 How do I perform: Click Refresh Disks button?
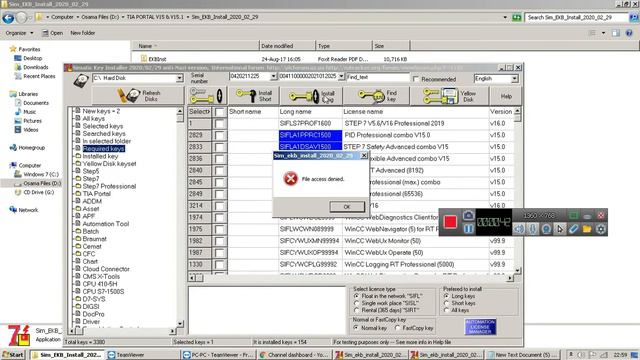(x=138, y=96)
